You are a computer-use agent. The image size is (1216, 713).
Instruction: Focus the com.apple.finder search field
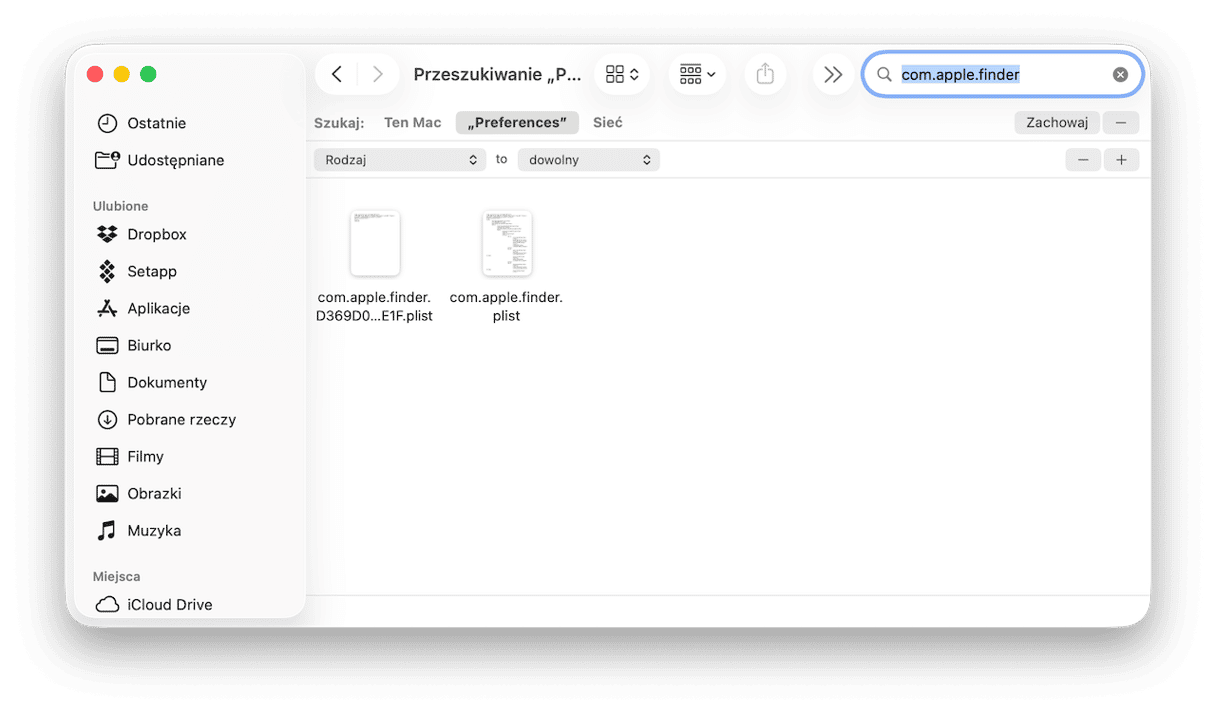[x=1002, y=74]
